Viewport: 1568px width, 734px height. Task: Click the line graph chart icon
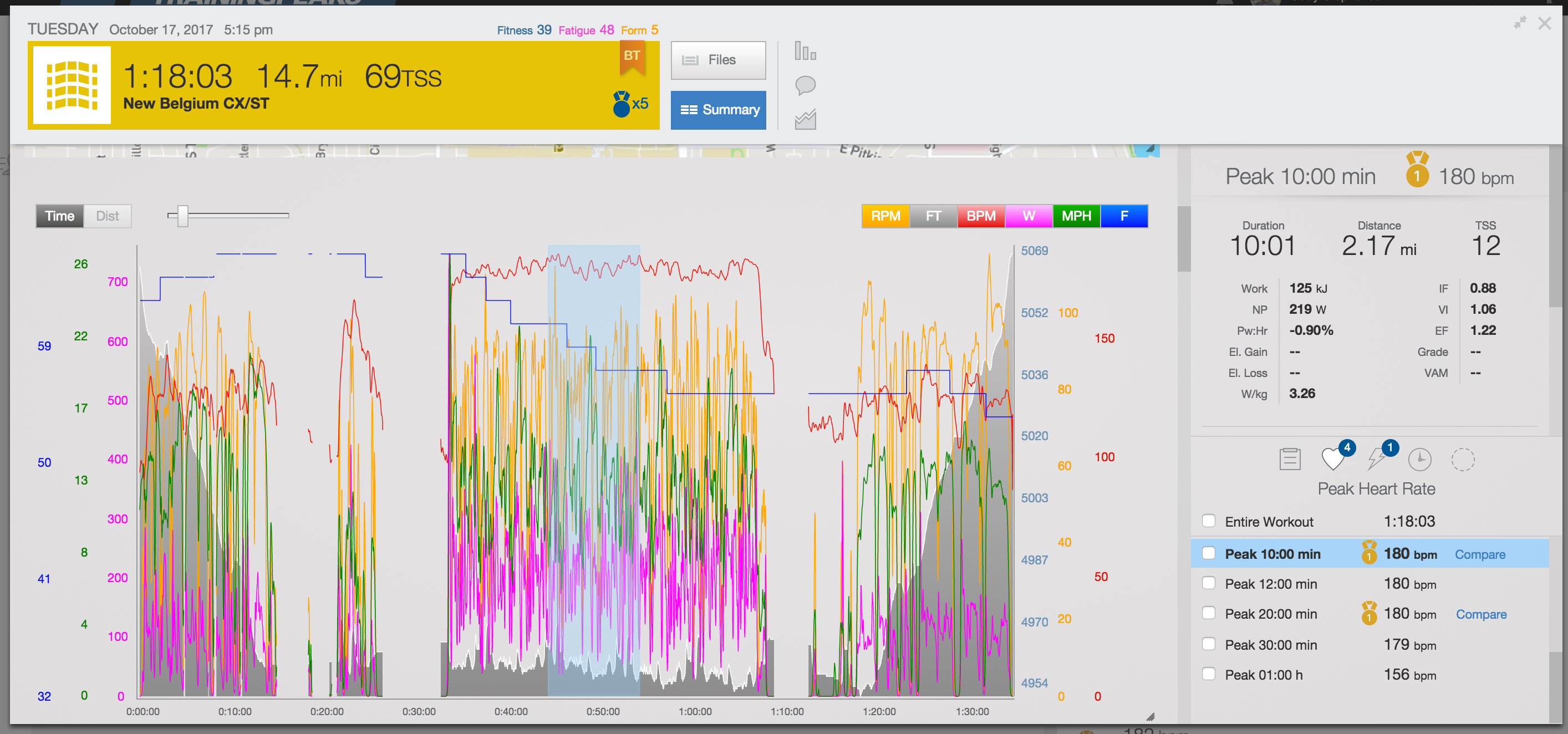pos(805,119)
